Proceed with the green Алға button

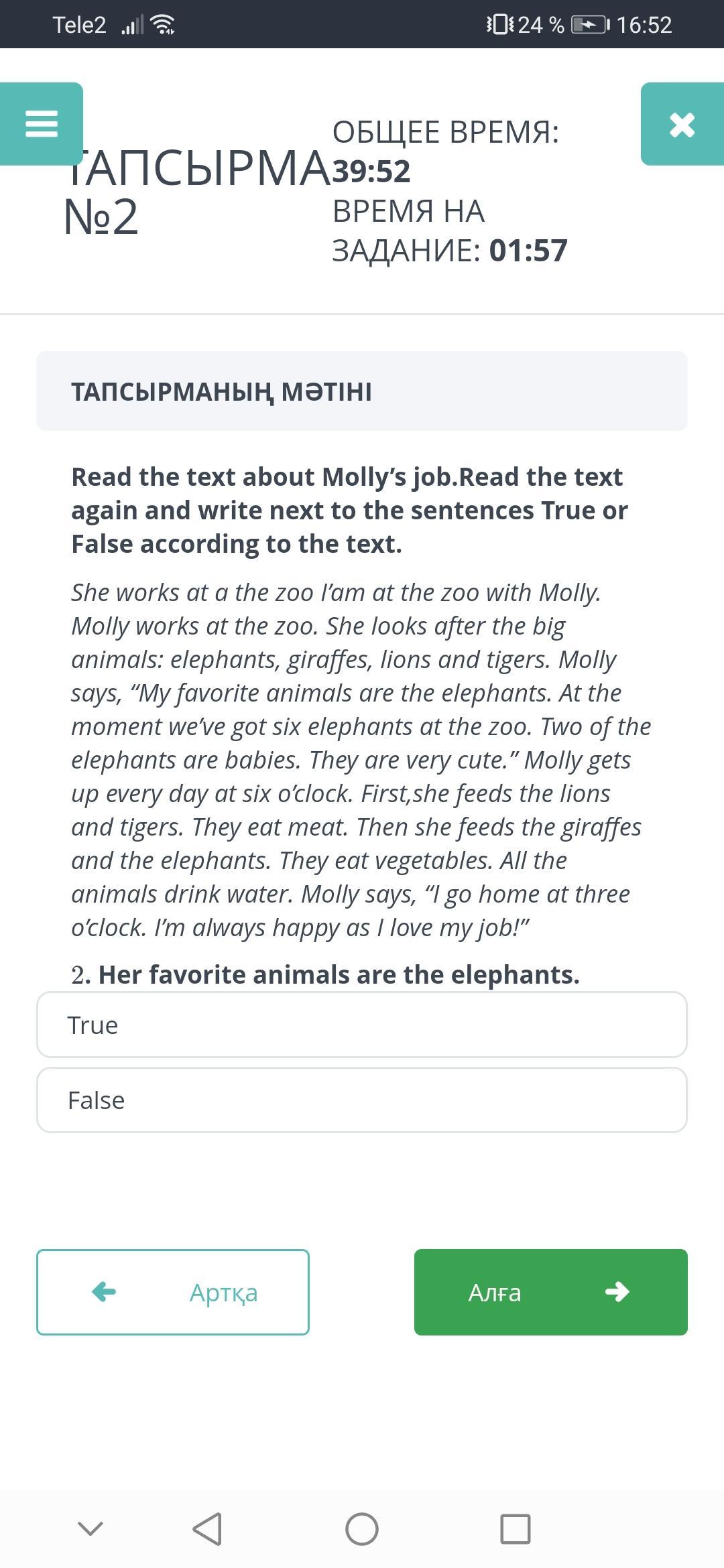pos(551,1292)
